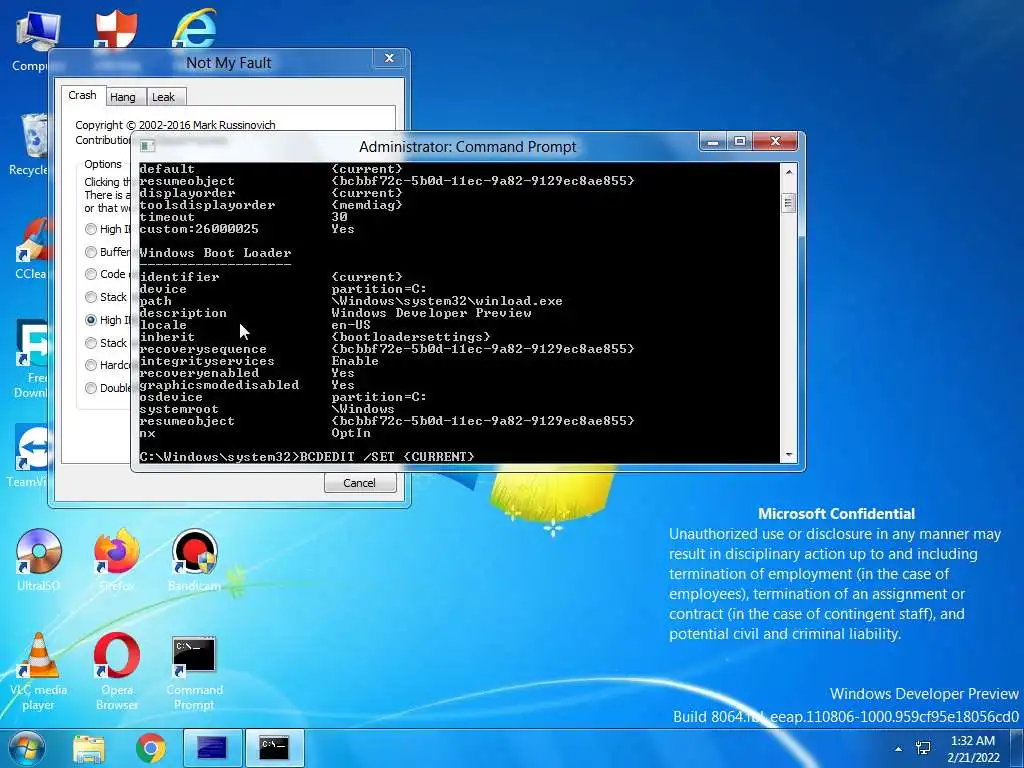The height and width of the screenshot is (768, 1024).
Task: Click the 'OptIn' nx value
Action: click(351, 433)
